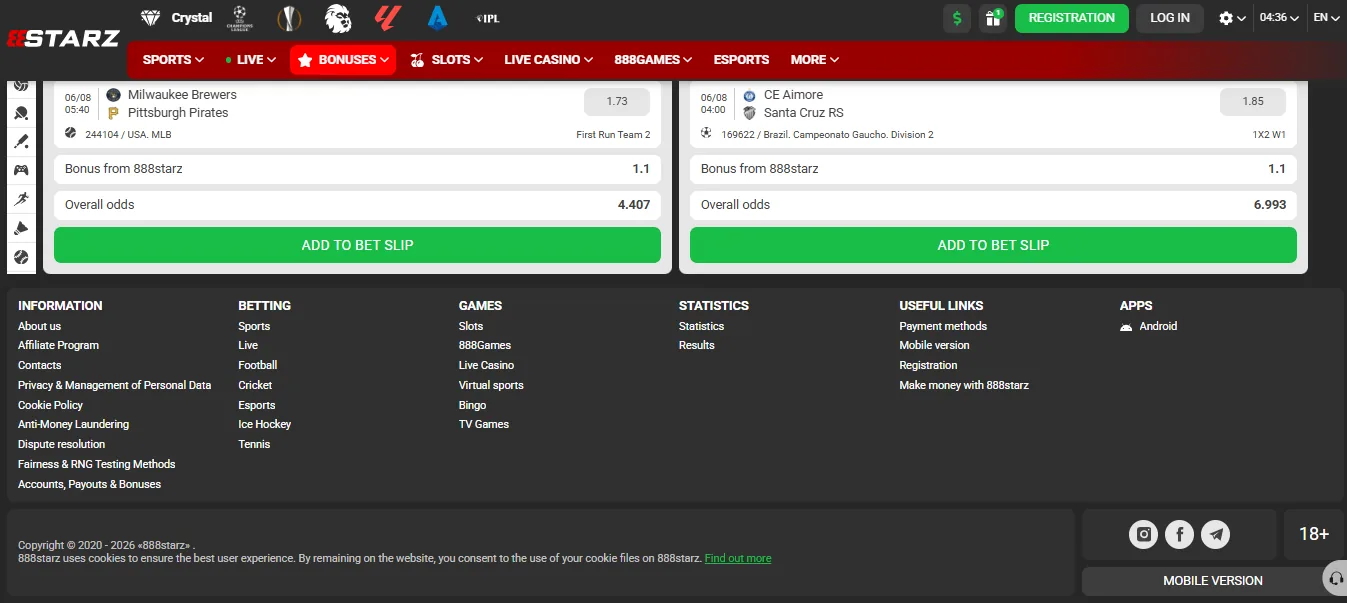Screen dimensions: 1347x603
Task: Open the headset support chat icon
Action: 1335,578
